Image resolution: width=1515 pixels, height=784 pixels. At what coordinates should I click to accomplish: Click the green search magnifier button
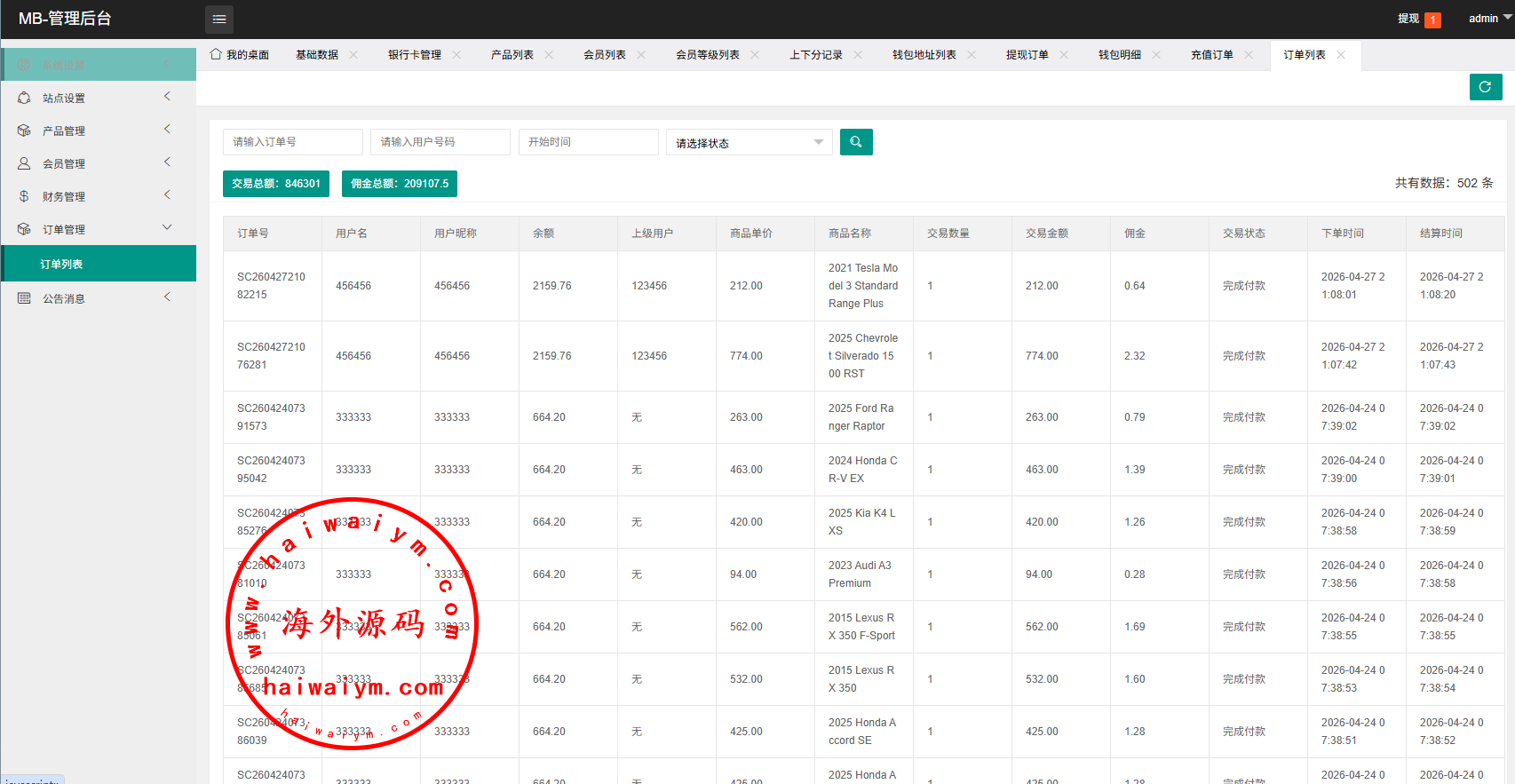[x=856, y=142]
